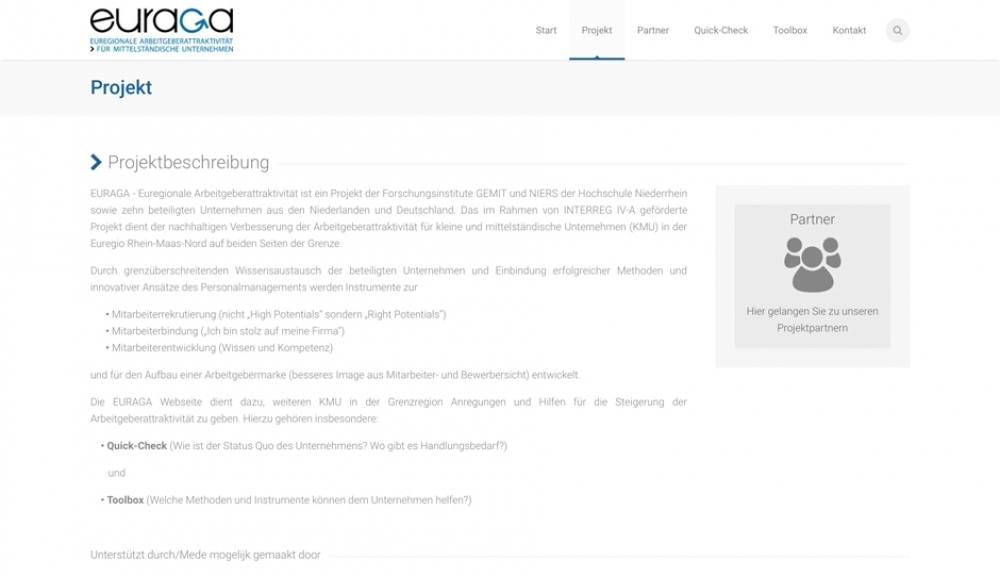The height and width of the screenshot is (576, 1000).
Task: Click the standalone 'und' between list items
Action: click(x=117, y=473)
